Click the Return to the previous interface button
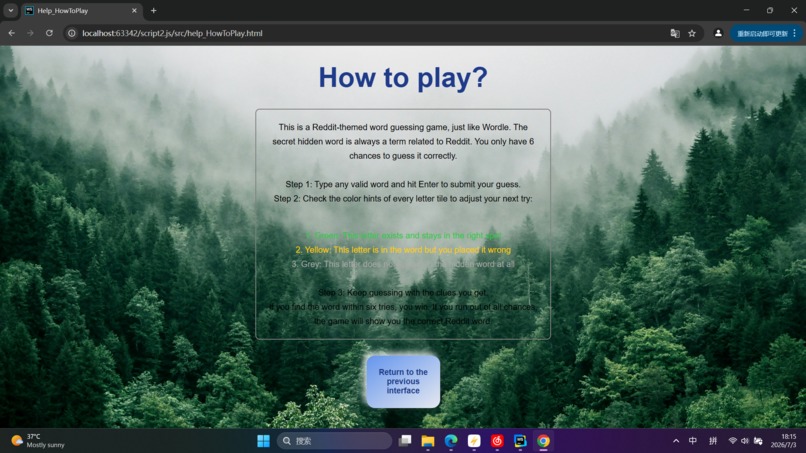Image resolution: width=806 pixels, height=453 pixels. 403,382
